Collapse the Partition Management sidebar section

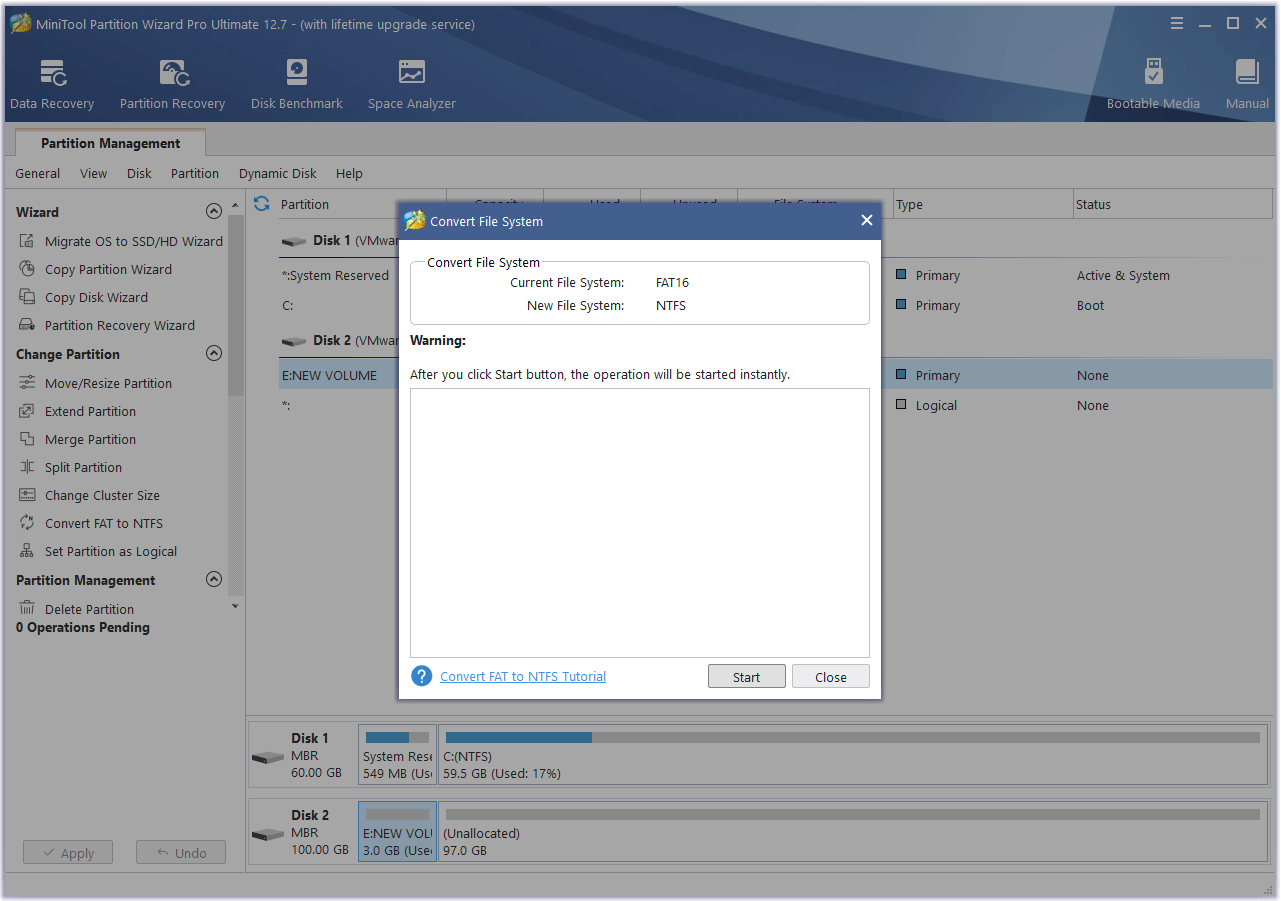pyautogui.click(x=213, y=580)
